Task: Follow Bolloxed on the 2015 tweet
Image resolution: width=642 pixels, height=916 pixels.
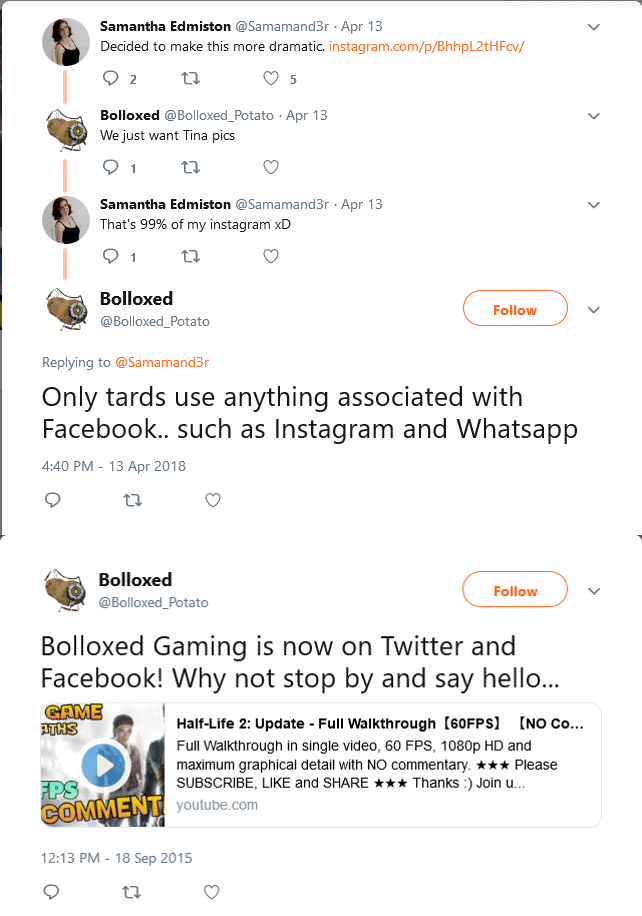Action: coord(515,591)
